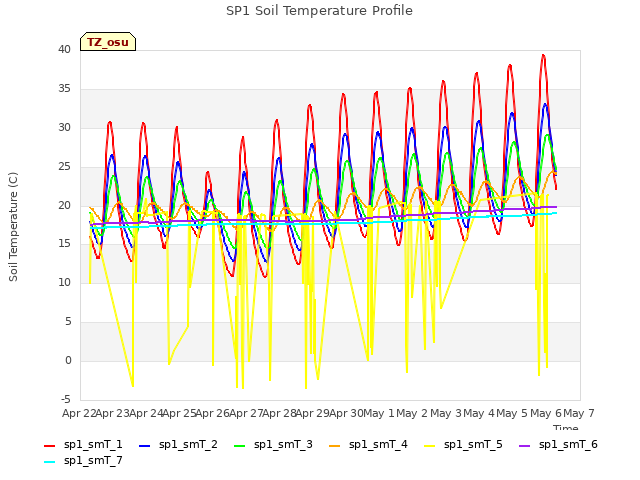Click the y-axis tick label 5

click(68, 322)
